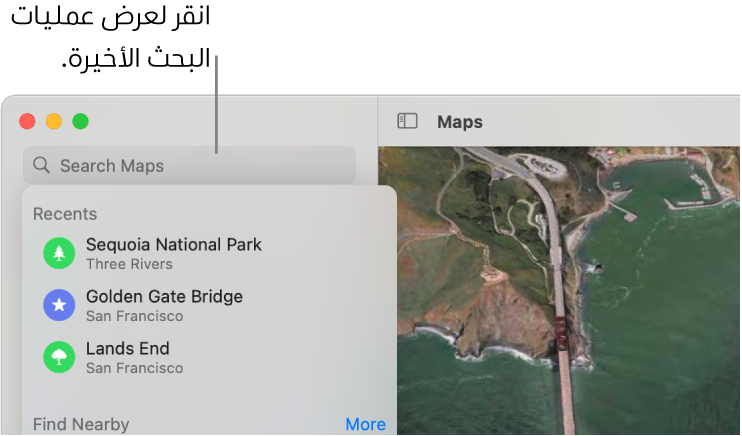Click the green tree icon for Sequoia
The width and height of the screenshot is (742, 436).
pos(59,253)
